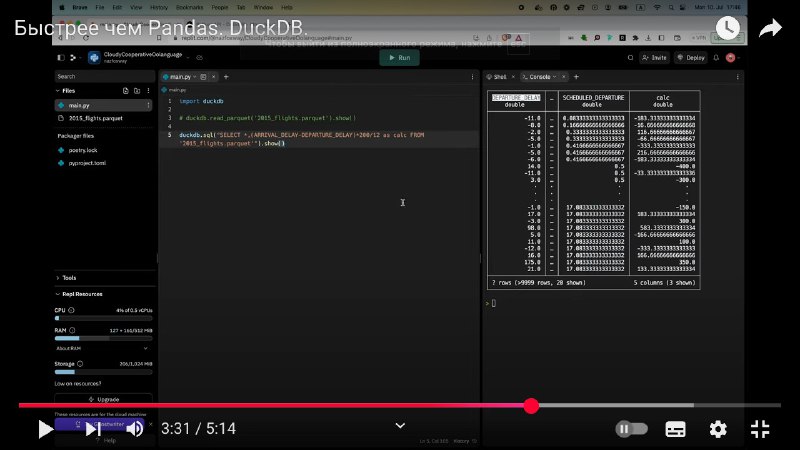Viewport: 800px width, 450px height.
Task: Turn on subtitles in the player
Action: (x=676, y=429)
